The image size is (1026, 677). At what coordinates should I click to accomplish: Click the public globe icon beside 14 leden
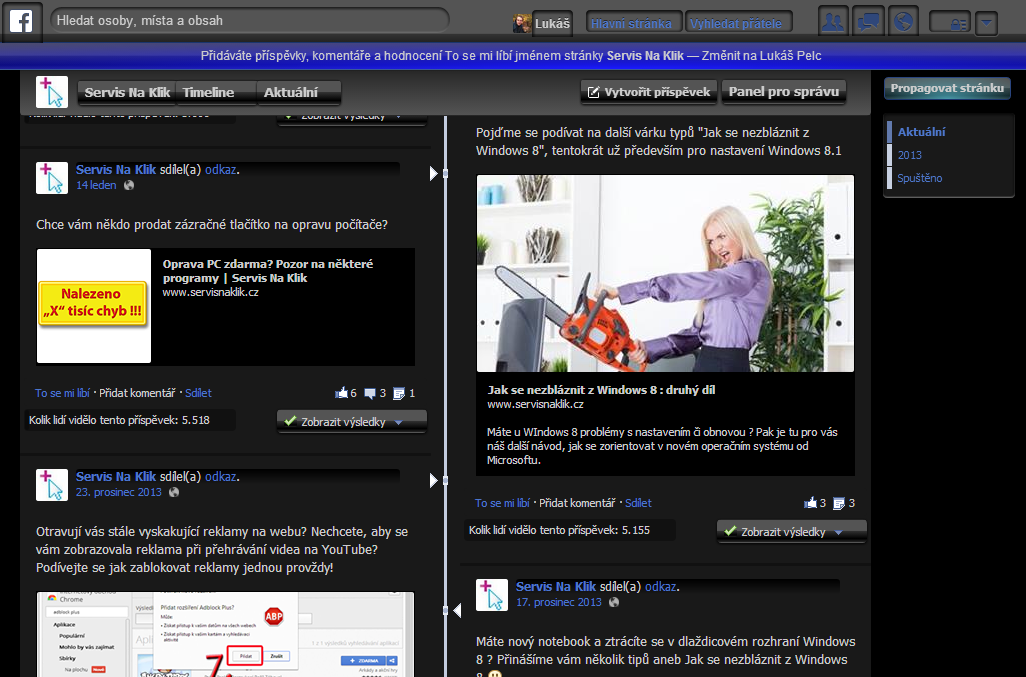coord(129,185)
